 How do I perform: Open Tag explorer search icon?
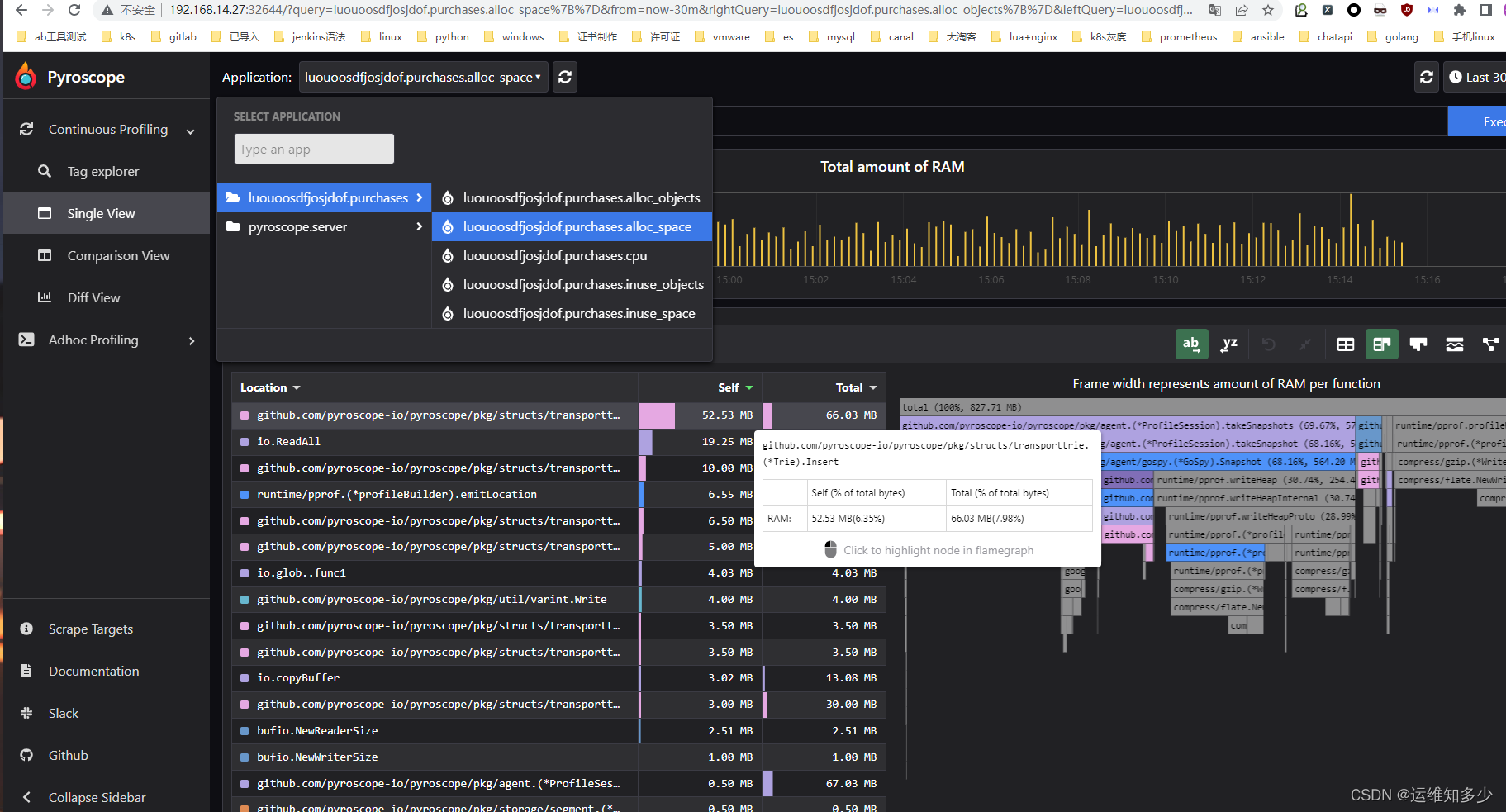(45, 171)
